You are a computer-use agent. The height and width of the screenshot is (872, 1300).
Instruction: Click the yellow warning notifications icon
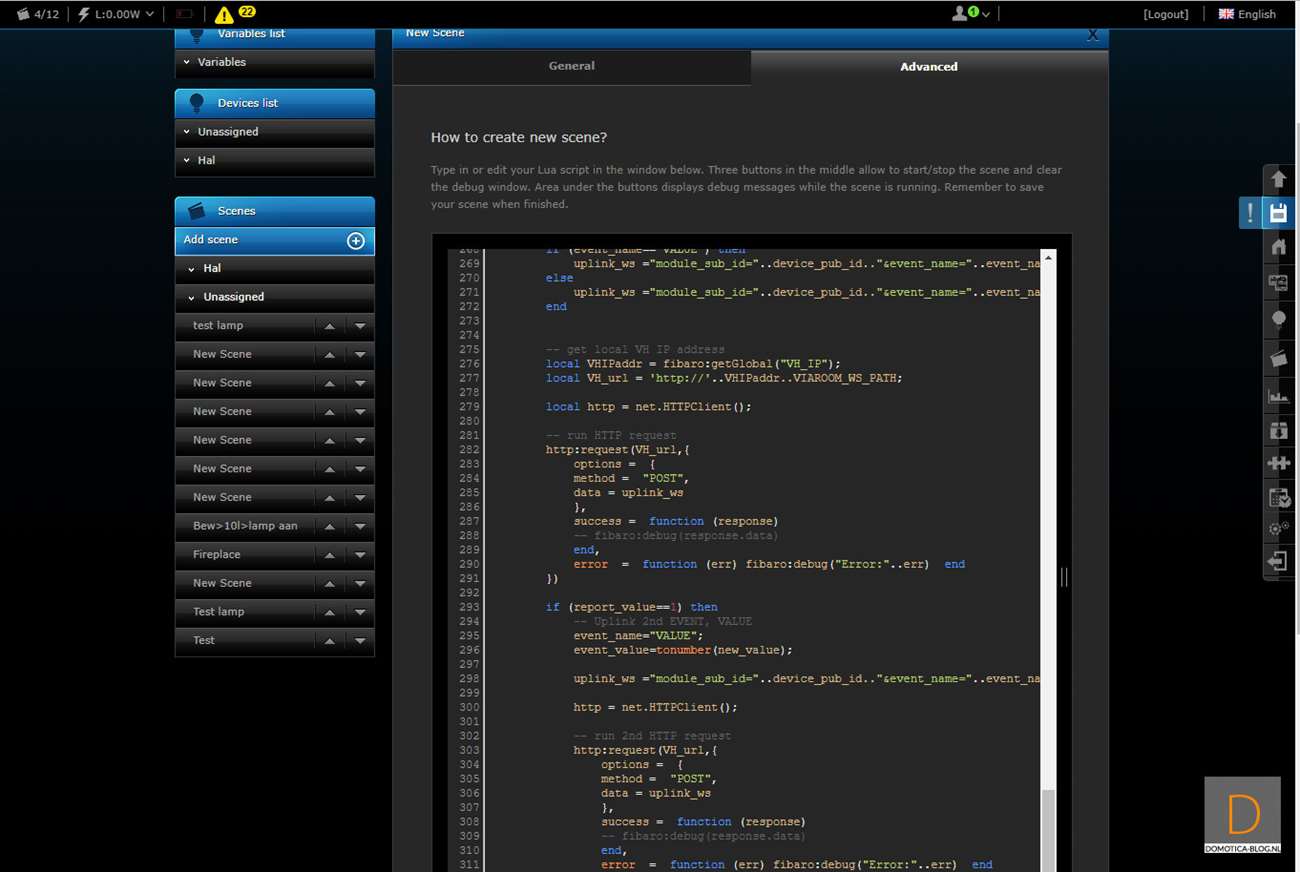[224, 14]
